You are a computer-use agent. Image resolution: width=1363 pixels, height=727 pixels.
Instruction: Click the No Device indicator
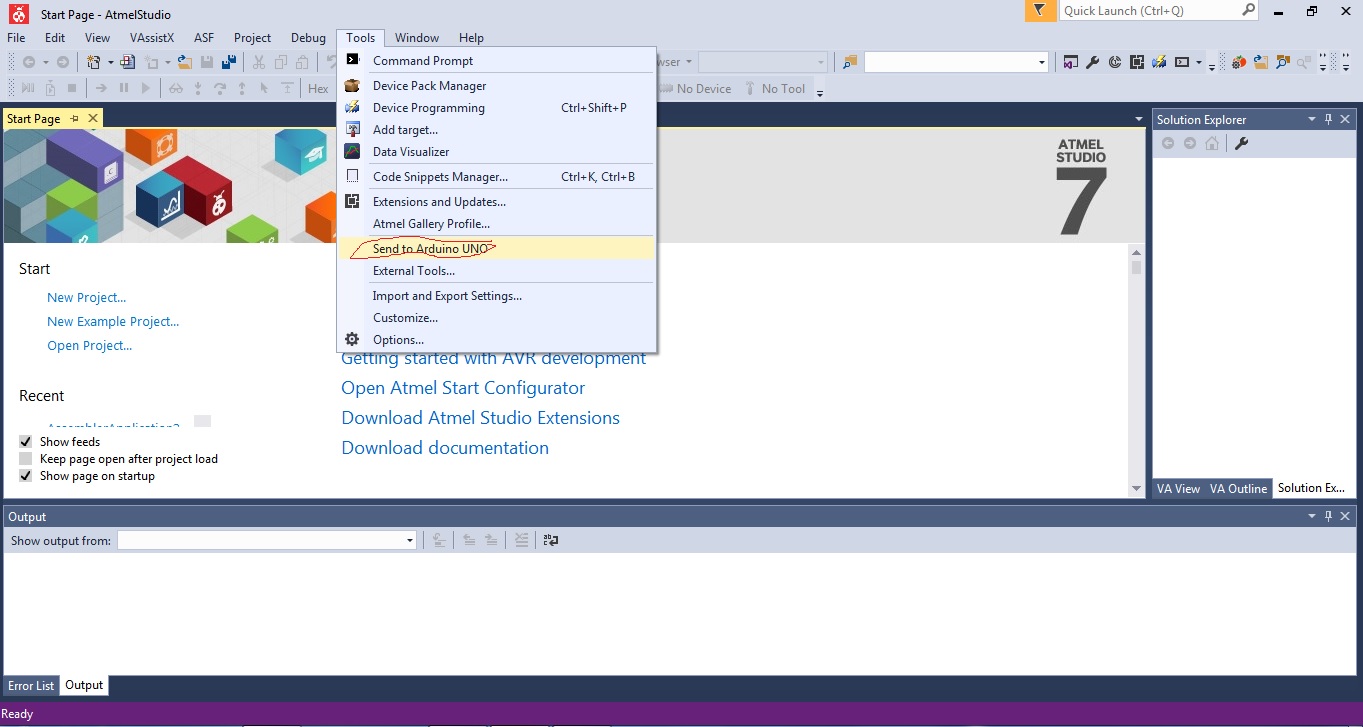(697, 89)
